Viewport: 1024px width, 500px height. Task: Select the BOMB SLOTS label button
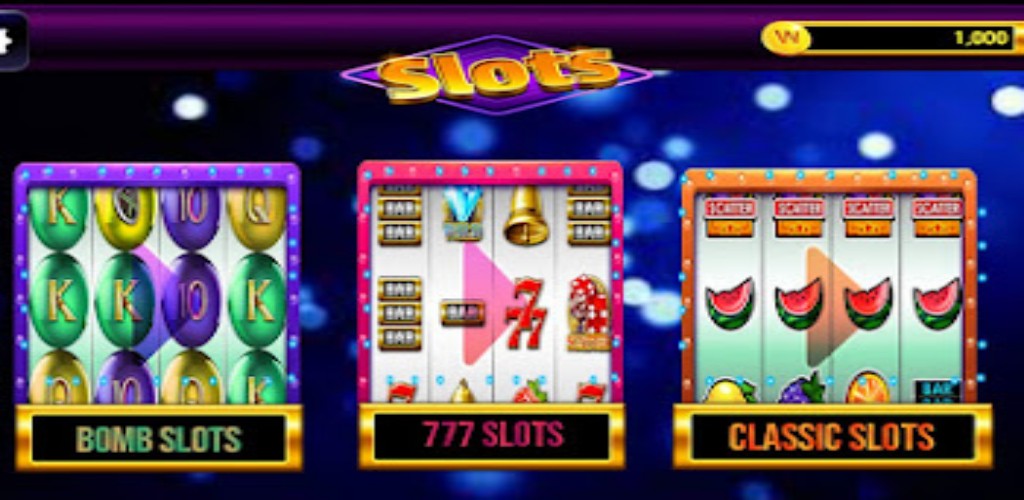(159, 438)
